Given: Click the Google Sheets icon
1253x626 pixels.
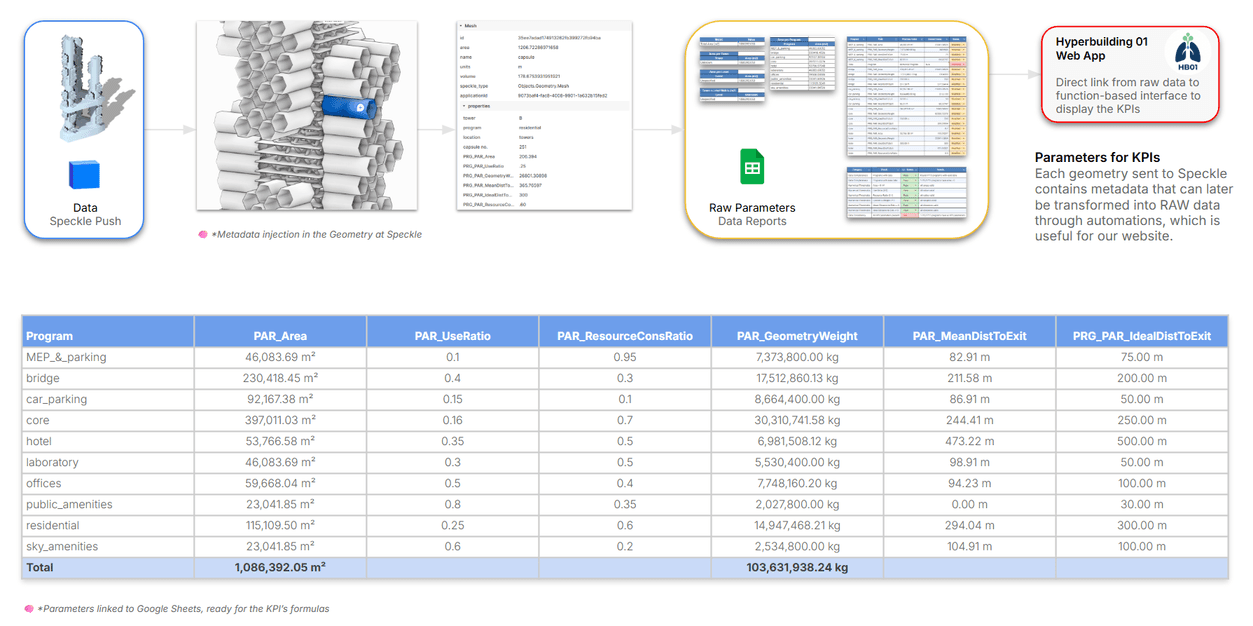Looking at the screenshot, I should tap(752, 167).
